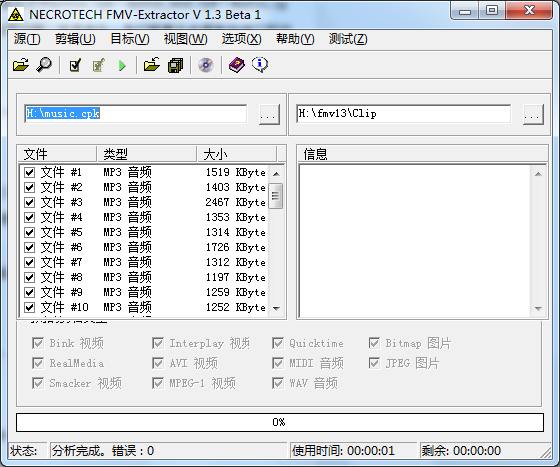
Task: Toggle the Bink 视频 checkbox
Action: click(x=38, y=343)
